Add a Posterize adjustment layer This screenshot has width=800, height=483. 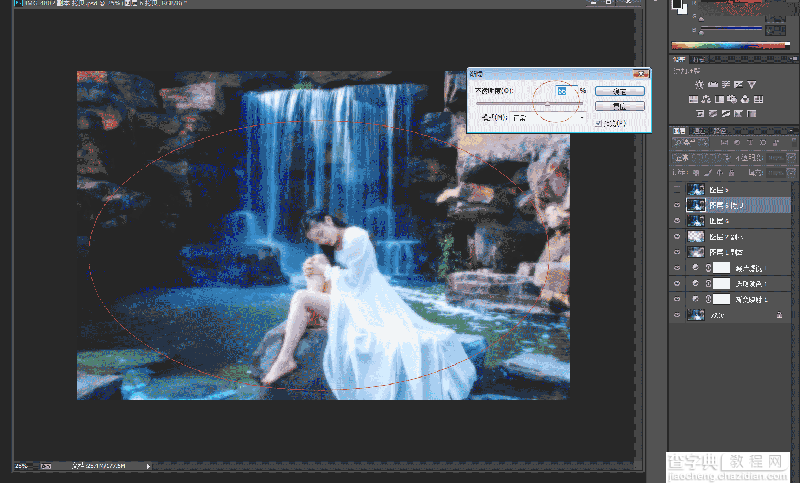click(713, 114)
